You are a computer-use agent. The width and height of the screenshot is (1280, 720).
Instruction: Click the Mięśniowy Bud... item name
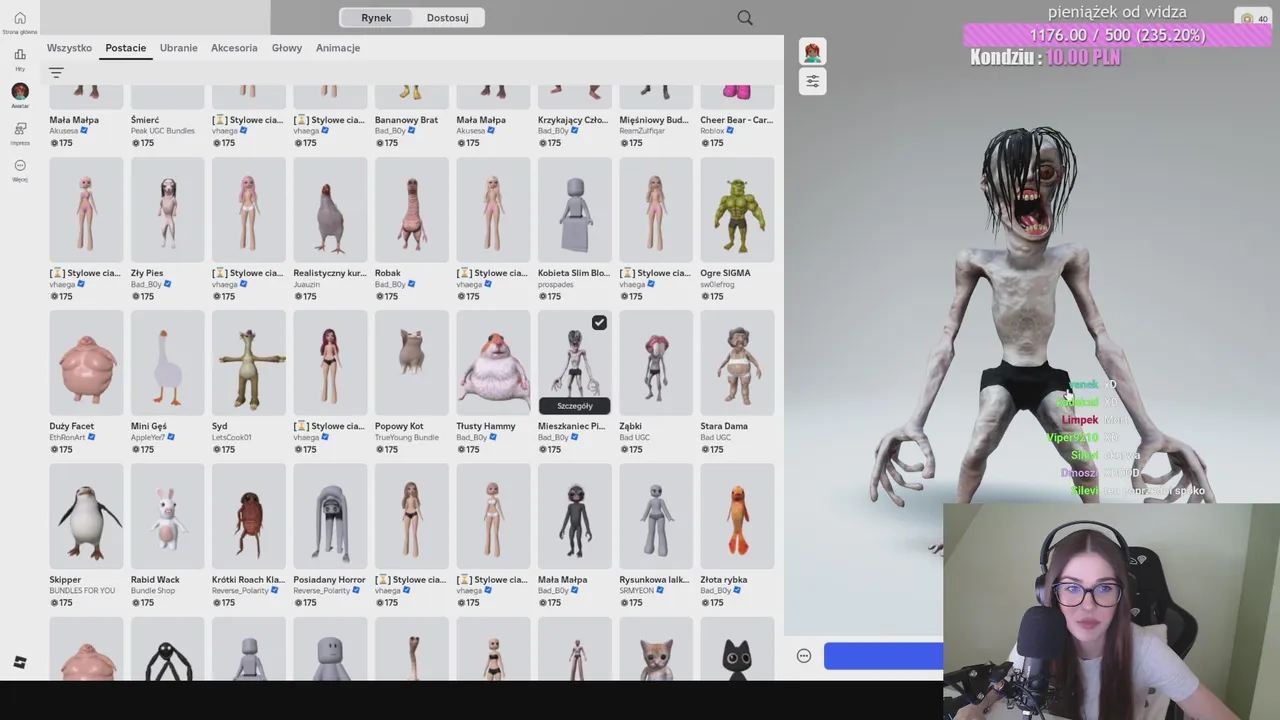654,120
